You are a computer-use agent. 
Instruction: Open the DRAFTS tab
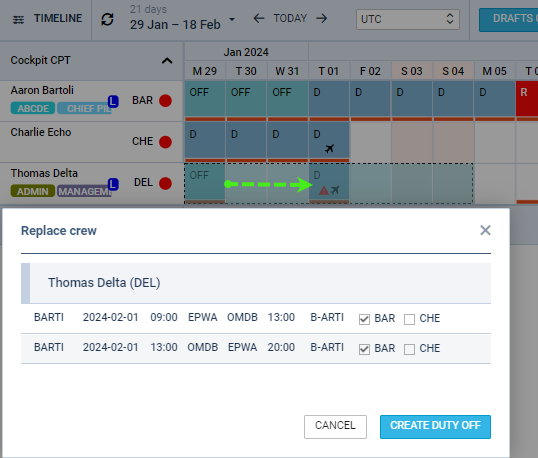point(508,20)
